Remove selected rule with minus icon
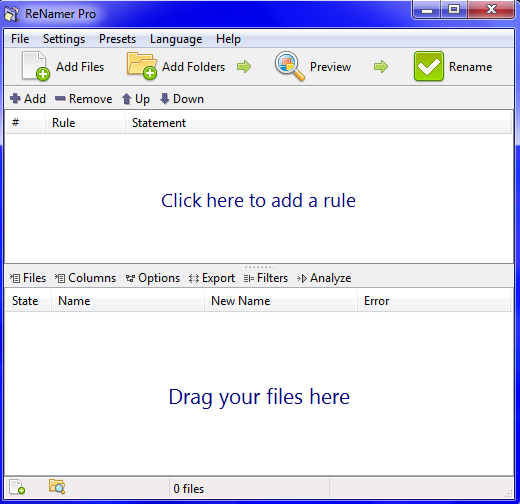This screenshot has width=520, height=504. point(60,98)
